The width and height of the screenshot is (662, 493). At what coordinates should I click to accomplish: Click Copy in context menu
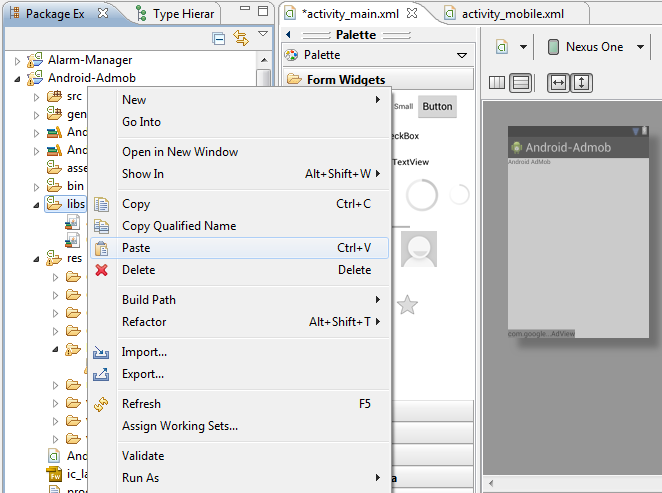(239, 204)
